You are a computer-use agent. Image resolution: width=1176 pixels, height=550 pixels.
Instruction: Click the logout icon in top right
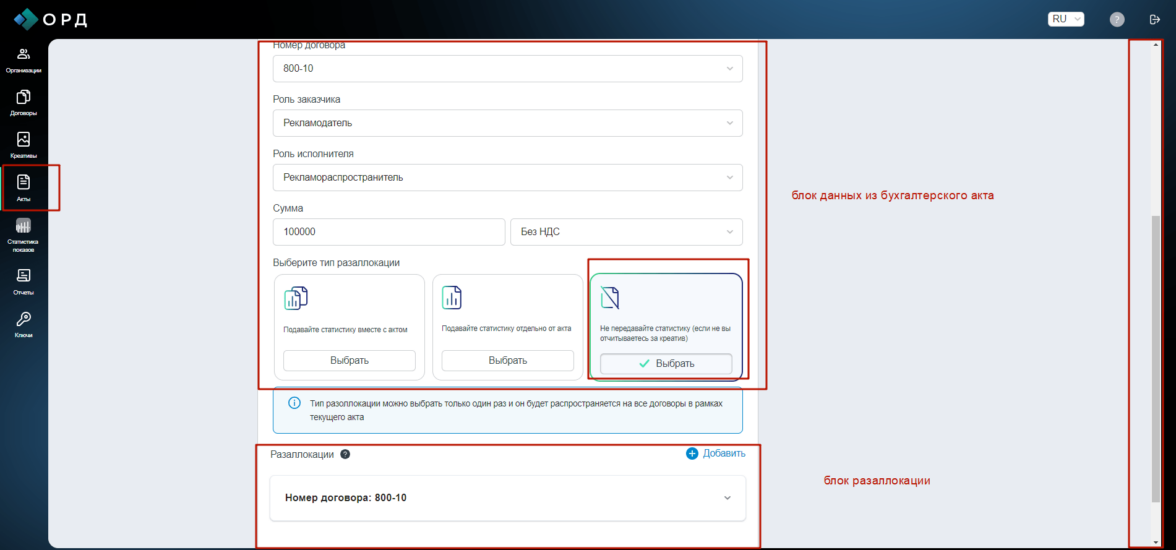(1155, 19)
